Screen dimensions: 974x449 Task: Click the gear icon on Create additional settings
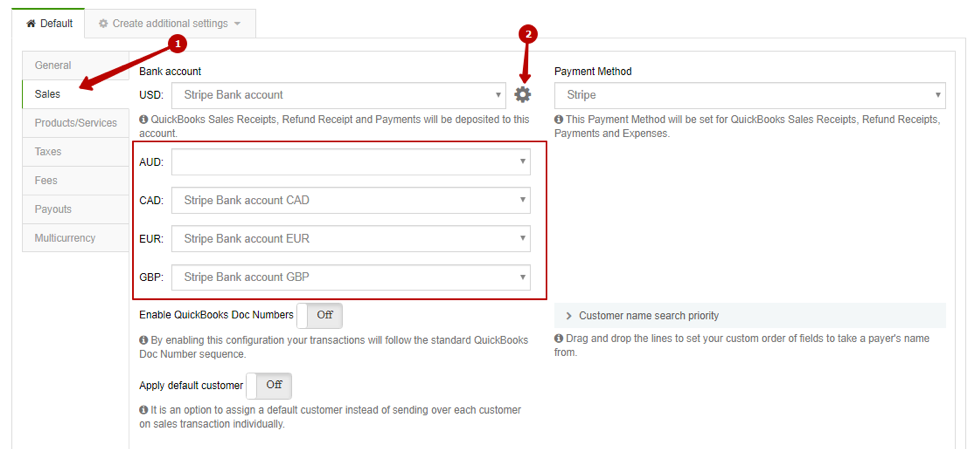(x=104, y=24)
